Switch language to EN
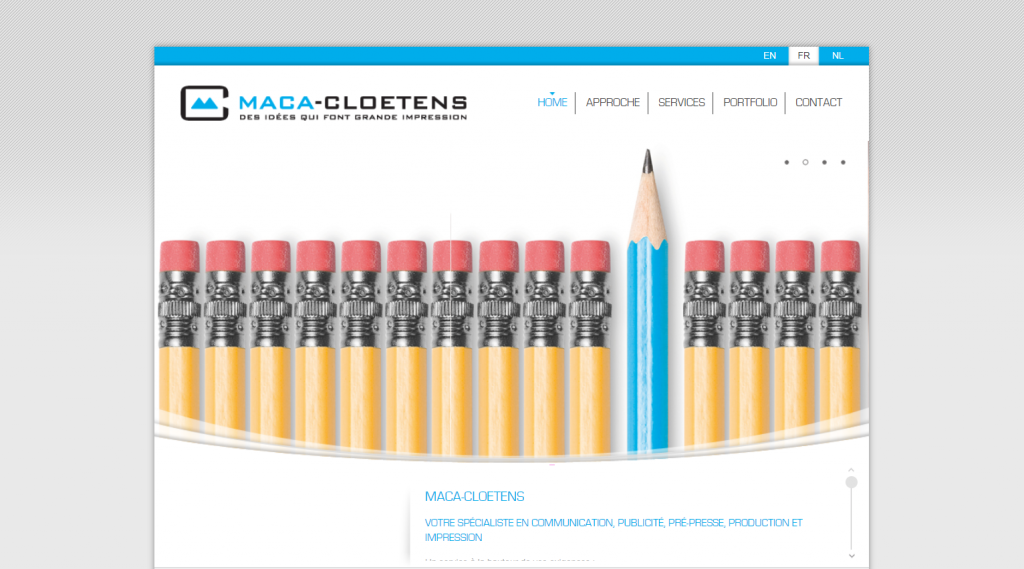1024x569 pixels. click(769, 56)
